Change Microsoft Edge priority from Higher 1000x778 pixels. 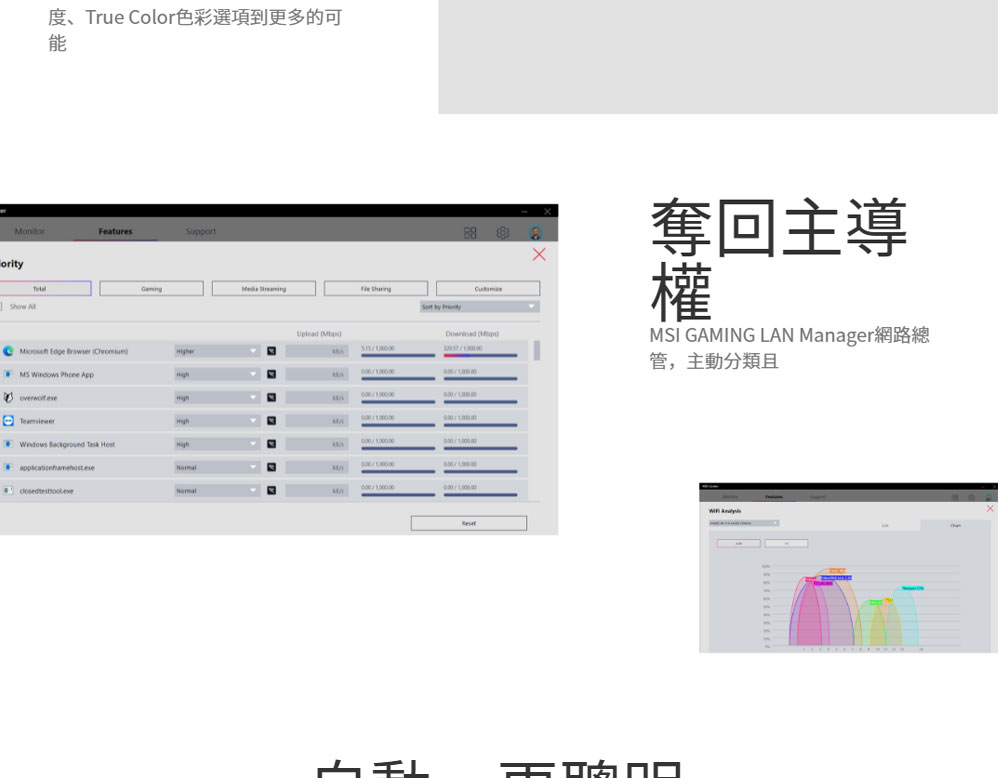(x=217, y=351)
